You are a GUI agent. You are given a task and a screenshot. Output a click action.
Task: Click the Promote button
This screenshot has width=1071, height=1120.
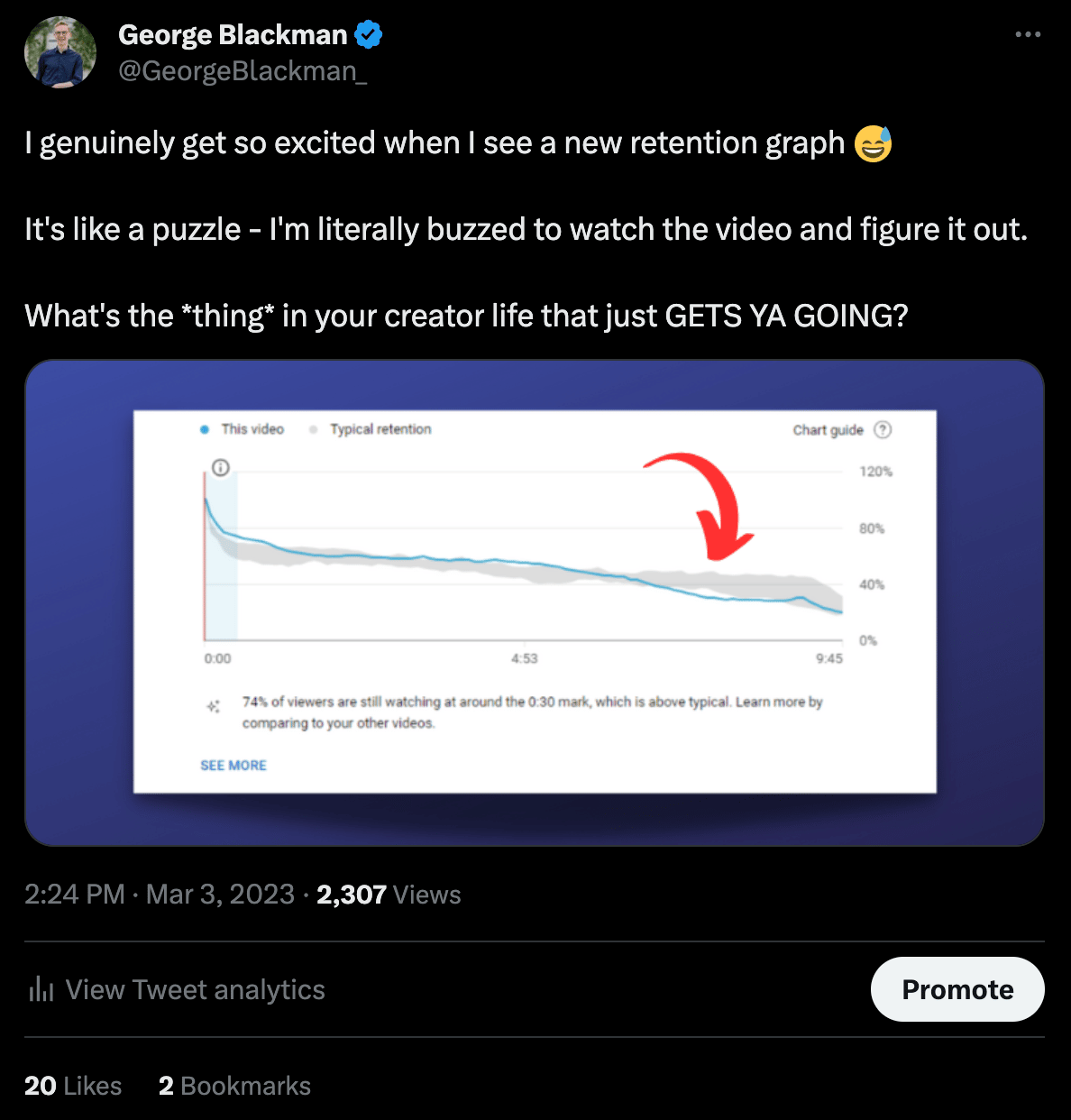tap(957, 989)
